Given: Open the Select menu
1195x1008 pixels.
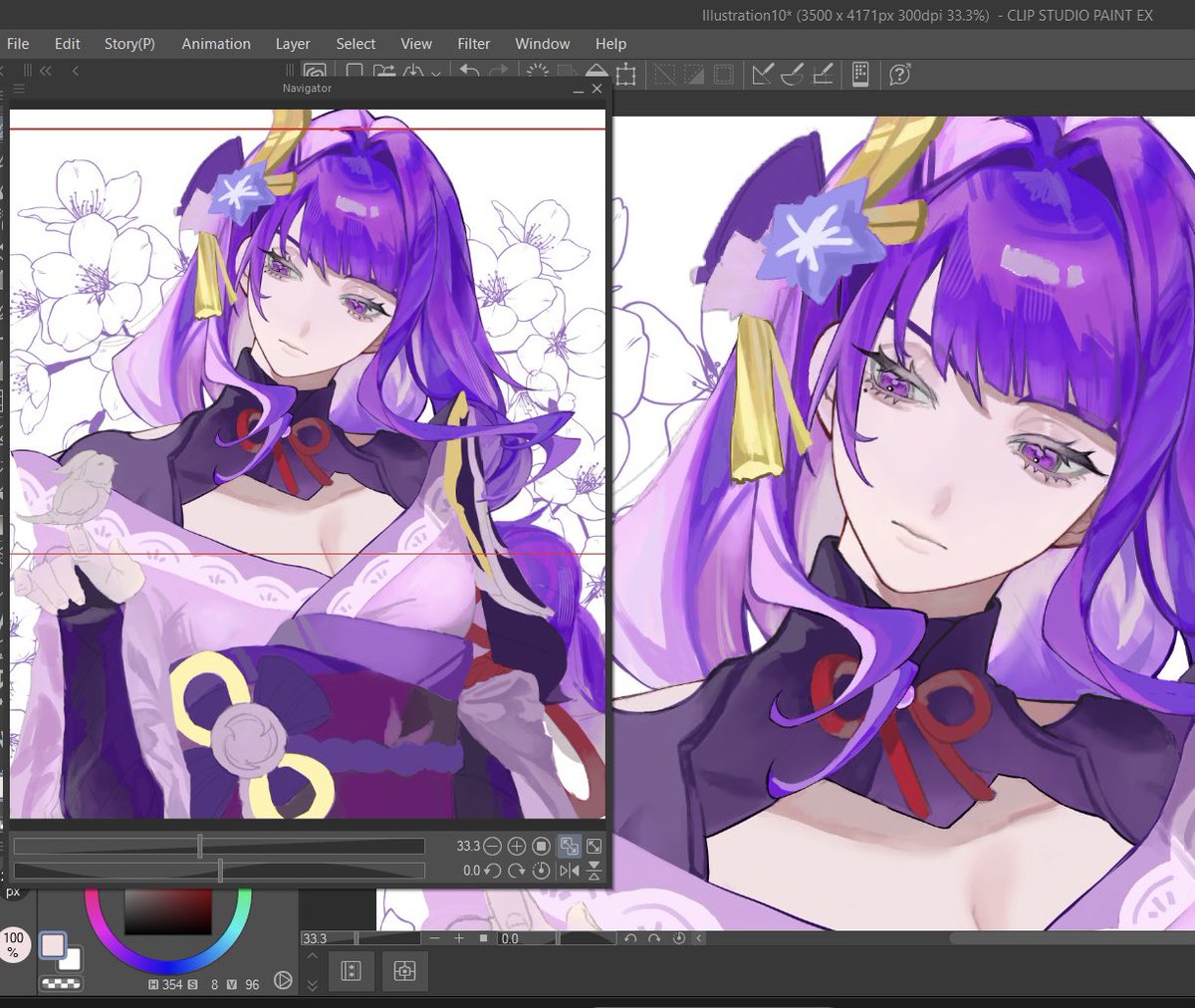Looking at the screenshot, I should 356,44.
